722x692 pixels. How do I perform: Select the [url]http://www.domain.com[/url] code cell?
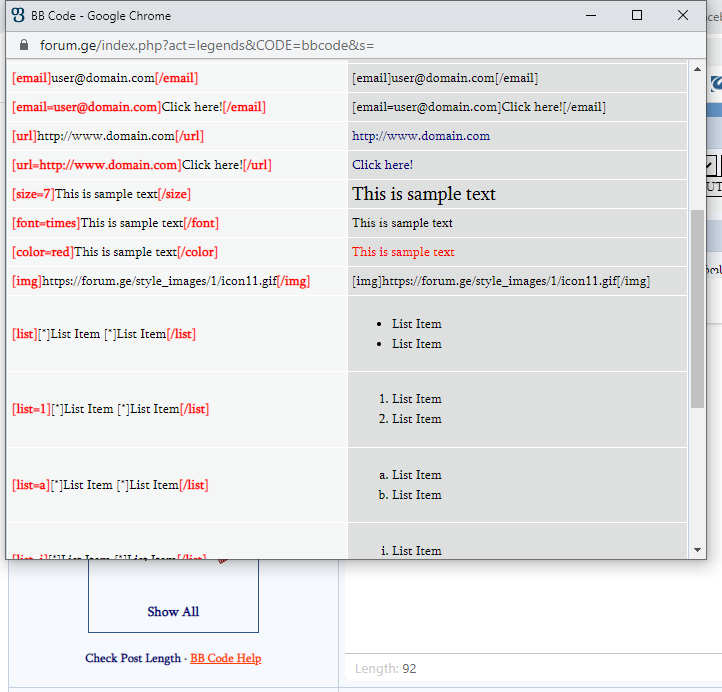coord(177,136)
